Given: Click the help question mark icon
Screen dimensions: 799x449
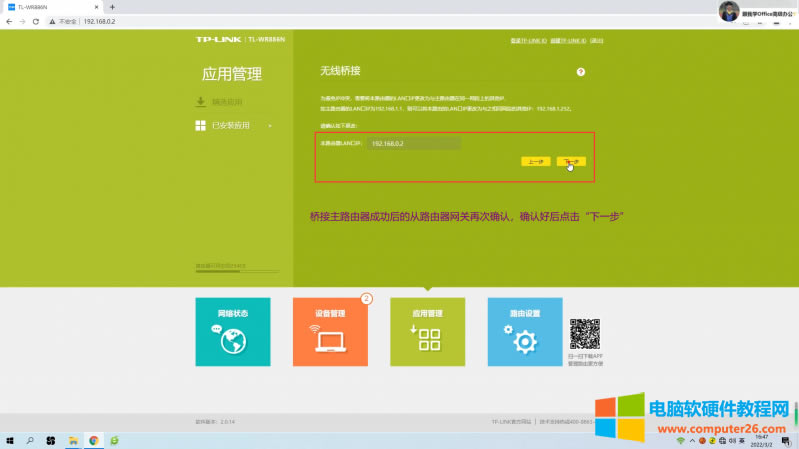Looking at the screenshot, I should pos(580,72).
